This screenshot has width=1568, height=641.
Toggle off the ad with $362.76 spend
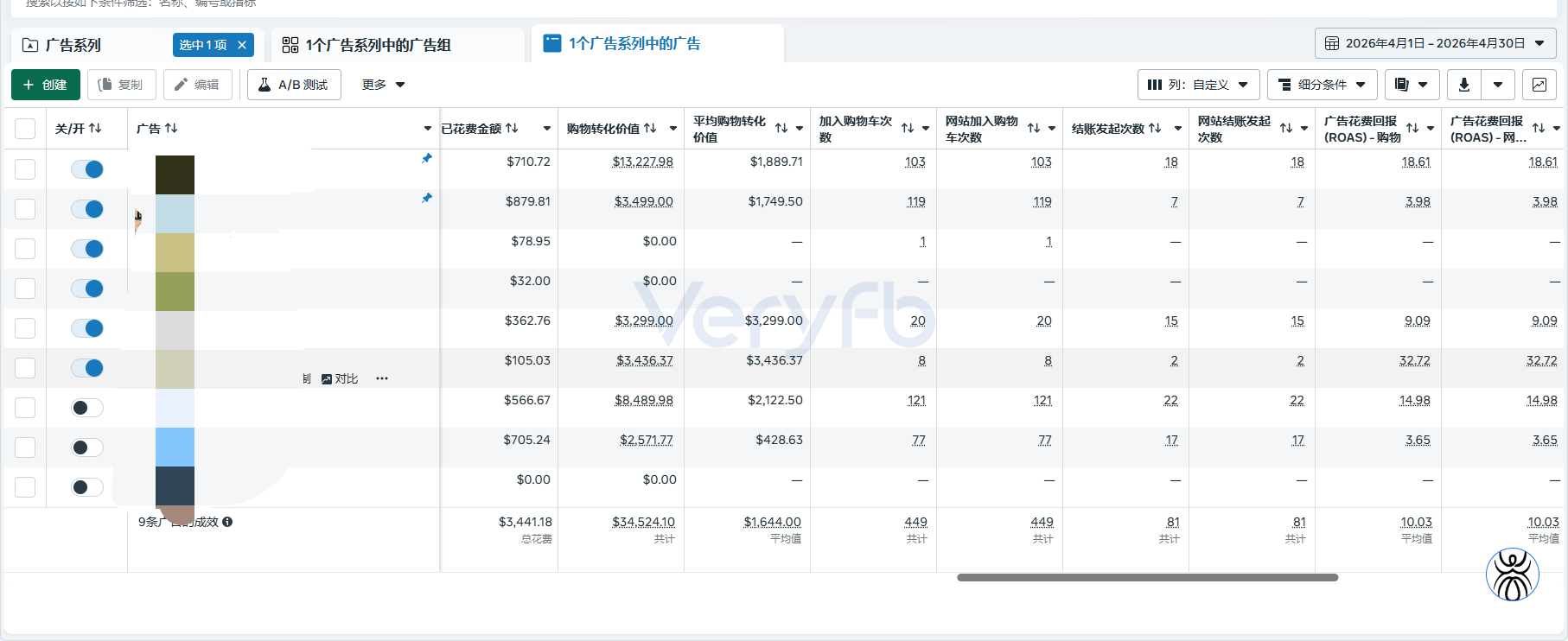(87, 328)
